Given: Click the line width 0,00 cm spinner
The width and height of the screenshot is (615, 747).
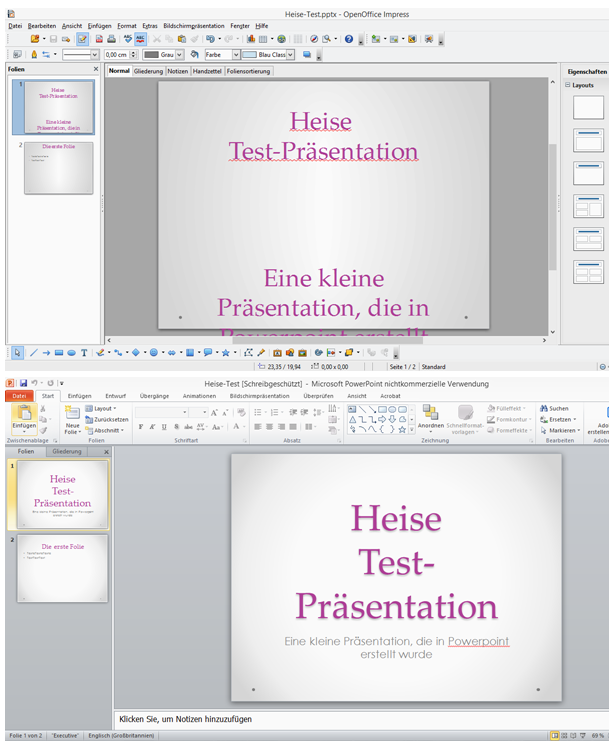Looking at the screenshot, I should [133, 55].
